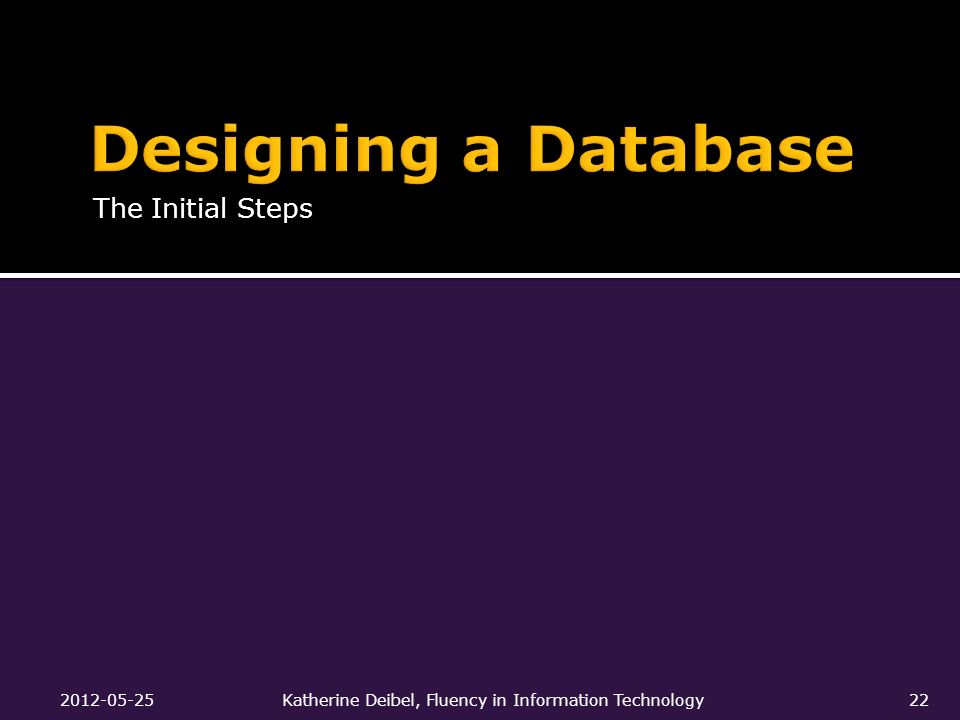
Task: Select the 'The Initial Steps' subtitle
Action: (x=203, y=209)
